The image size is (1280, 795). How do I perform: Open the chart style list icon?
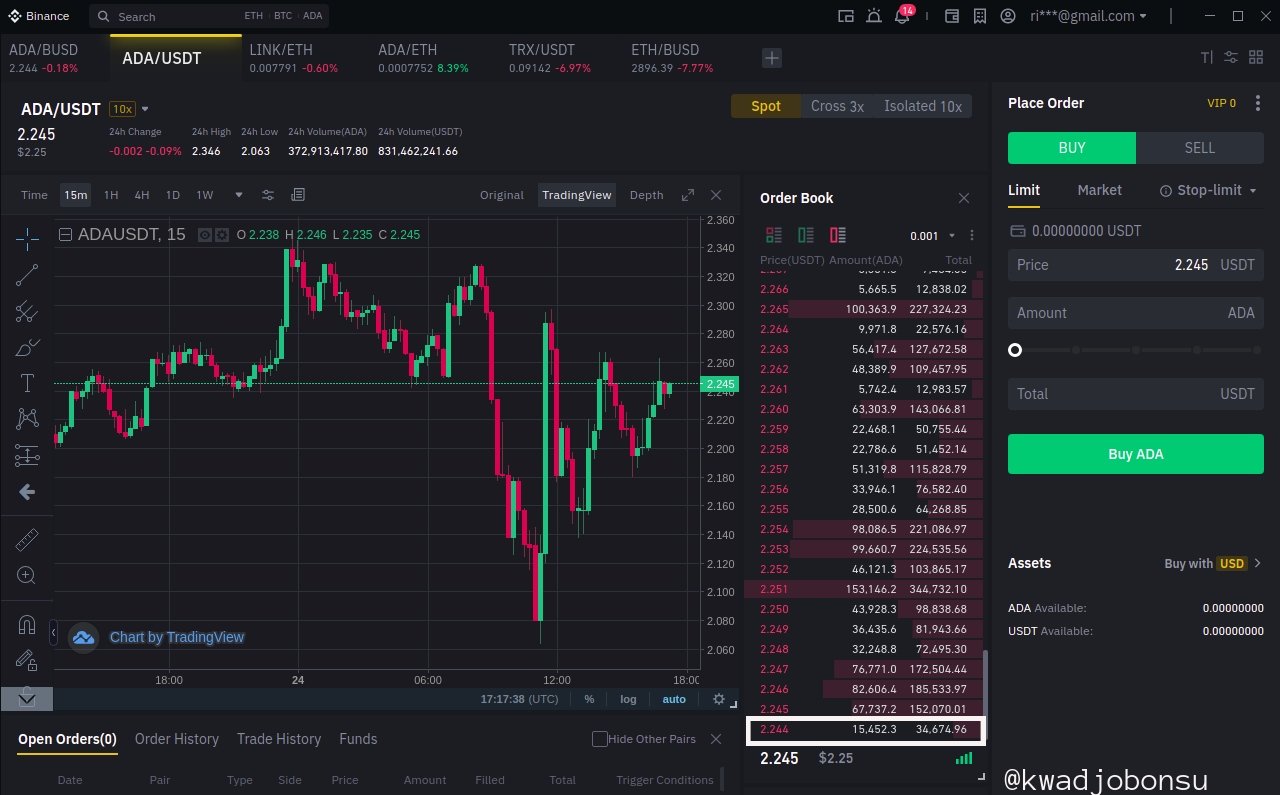(298, 195)
